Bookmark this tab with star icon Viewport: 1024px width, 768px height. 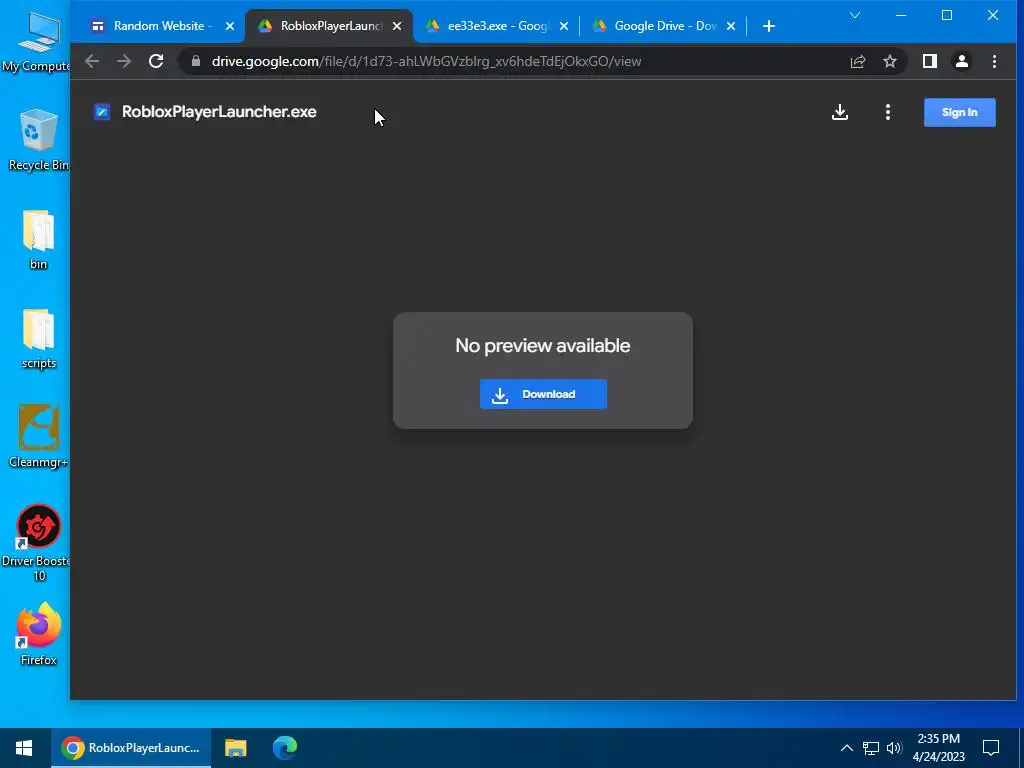click(x=889, y=61)
